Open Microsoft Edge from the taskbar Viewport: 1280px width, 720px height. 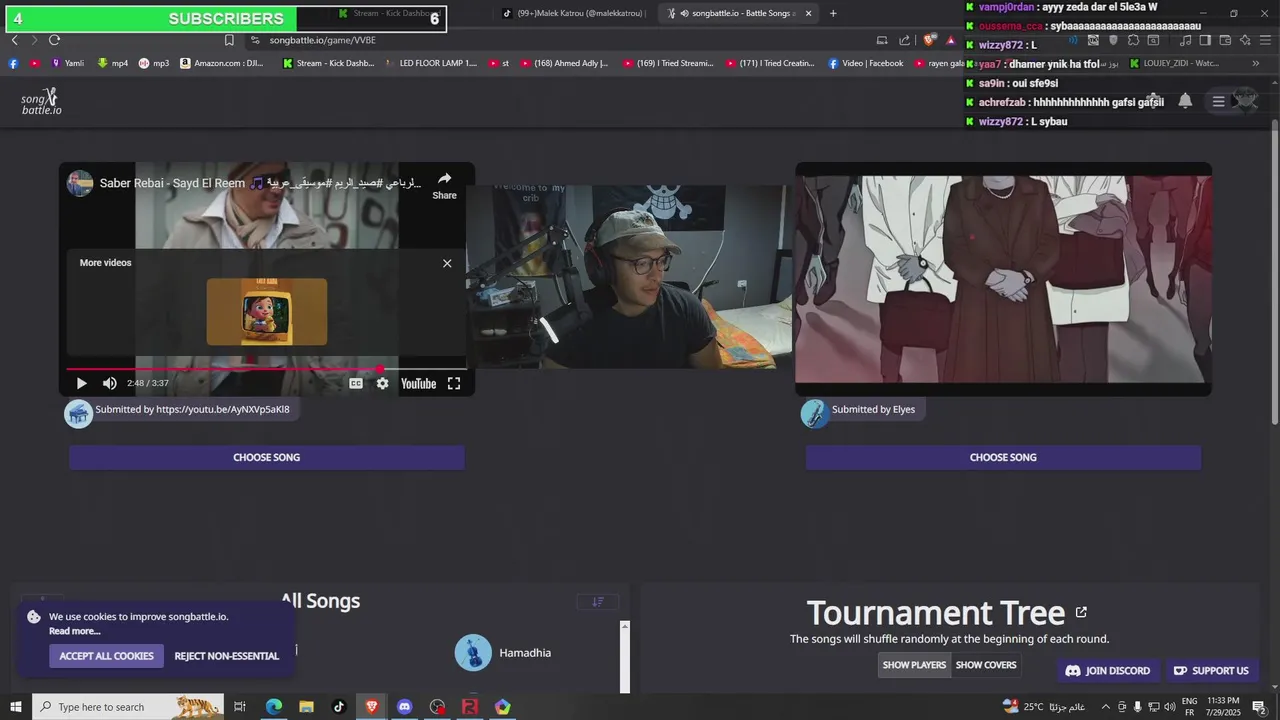(x=273, y=707)
